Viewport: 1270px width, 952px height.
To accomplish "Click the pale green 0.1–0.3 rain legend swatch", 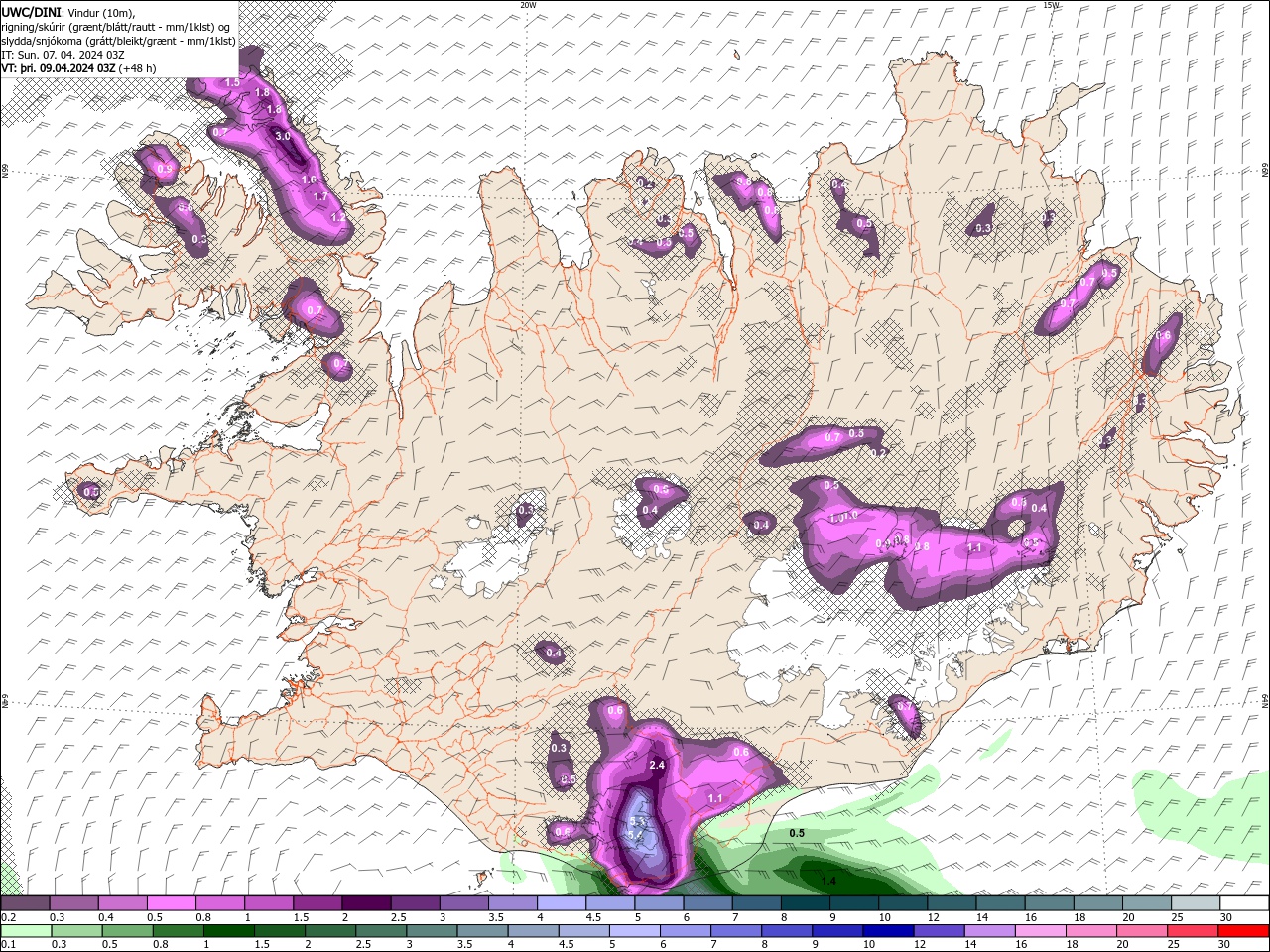I will coord(28,931).
